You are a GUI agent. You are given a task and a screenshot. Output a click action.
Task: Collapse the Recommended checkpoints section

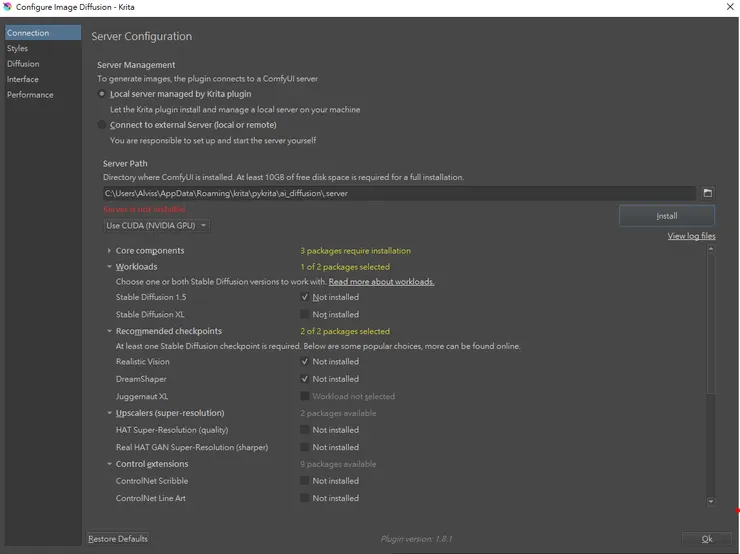coord(109,331)
